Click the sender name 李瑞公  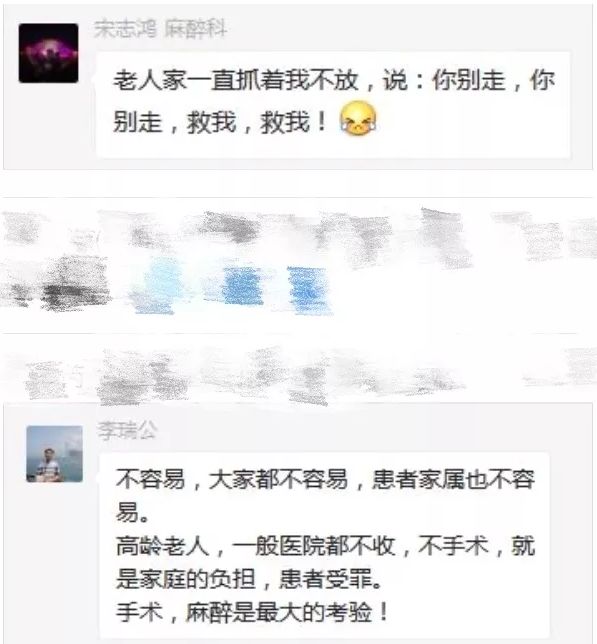(x=127, y=430)
